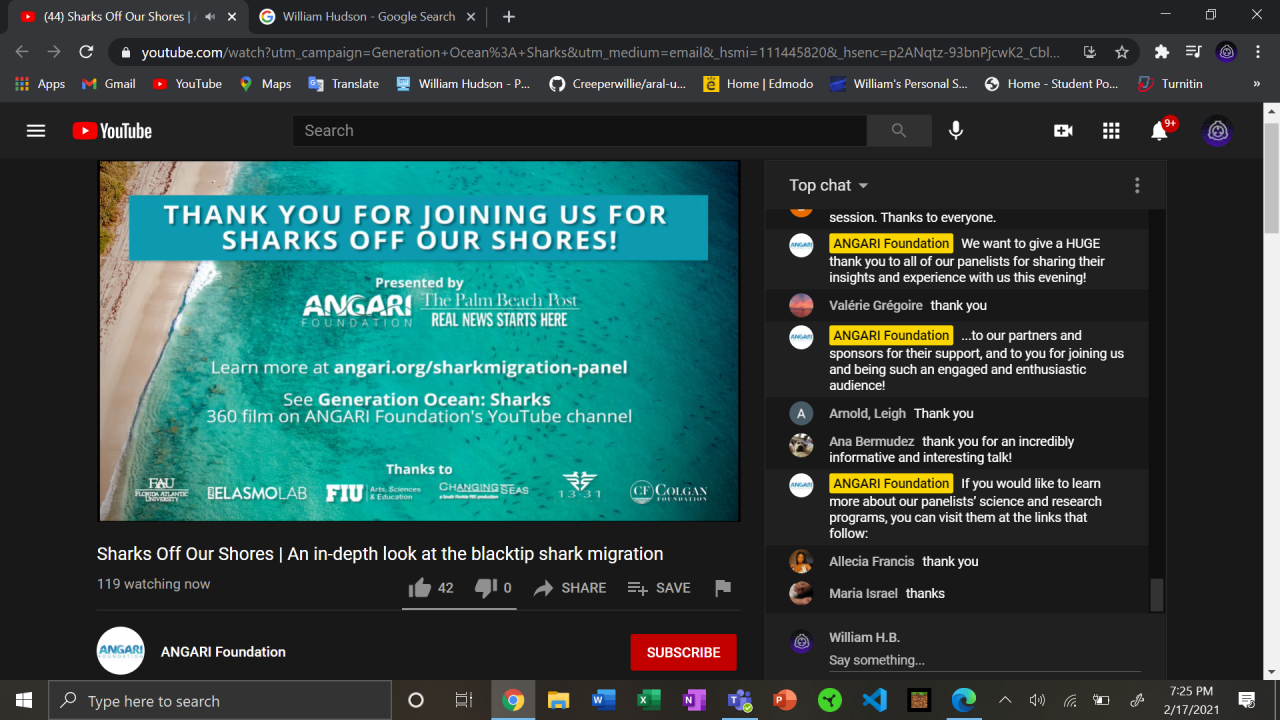
Task: Go back to the previous page
Action: pos(22,52)
